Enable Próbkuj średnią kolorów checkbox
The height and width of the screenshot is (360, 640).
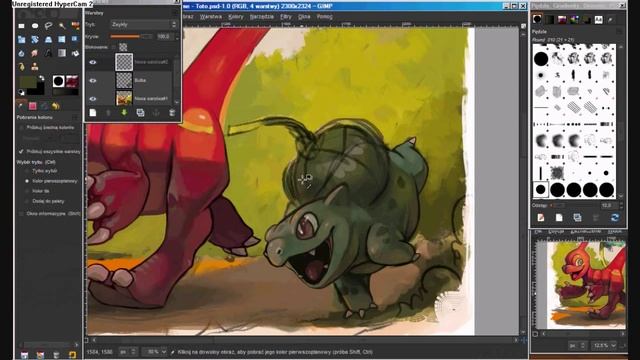pos(21,128)
